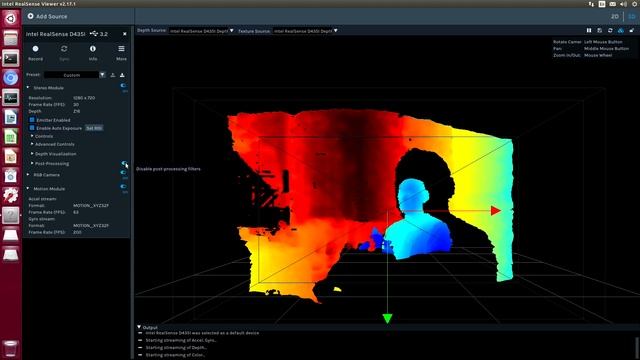Open LibreOffice Calc from the launcher
Viewport: 640px width, 360px height.
click(11, 137)
